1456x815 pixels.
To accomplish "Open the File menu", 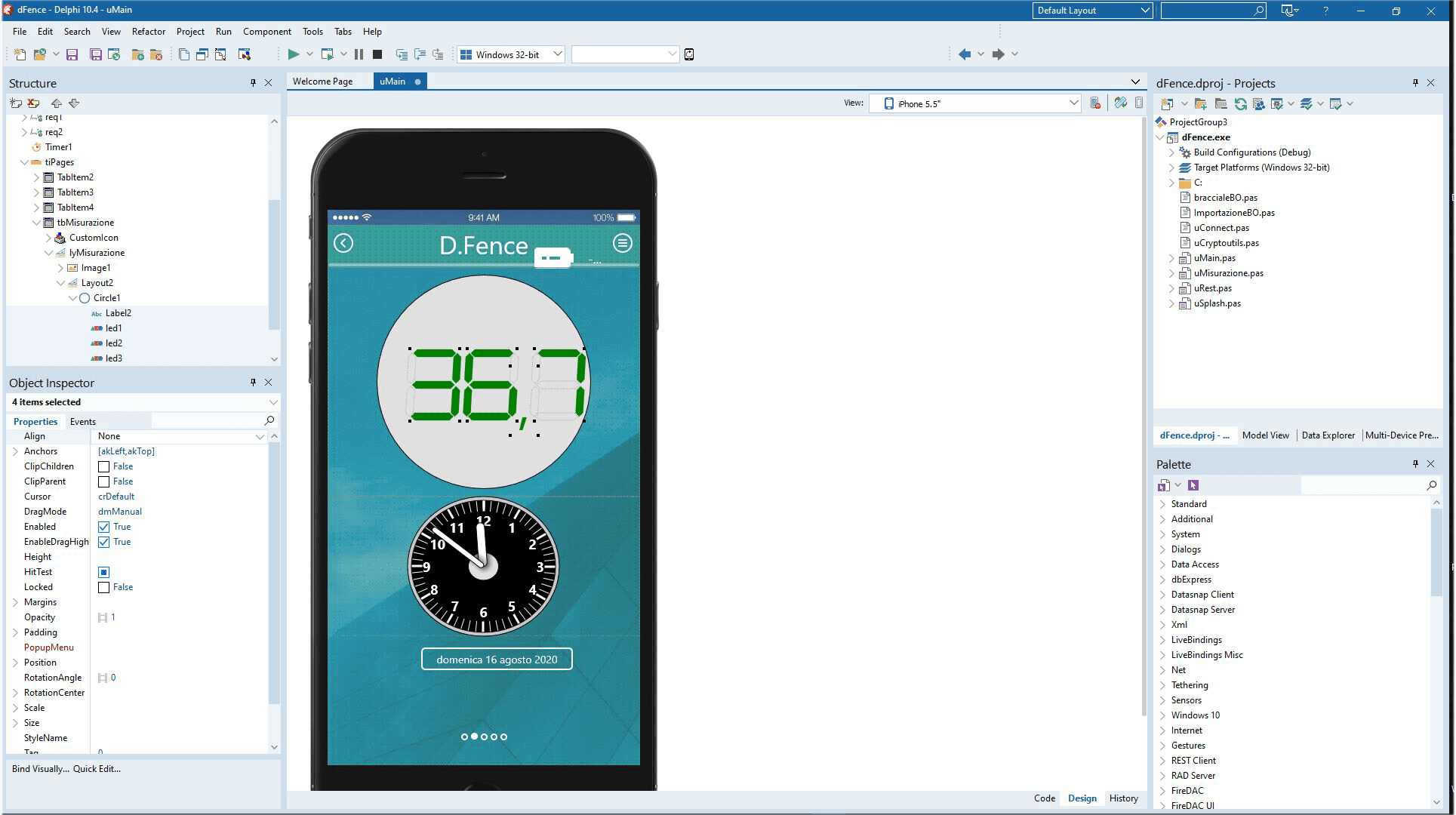I will click(x=20, y=32).
